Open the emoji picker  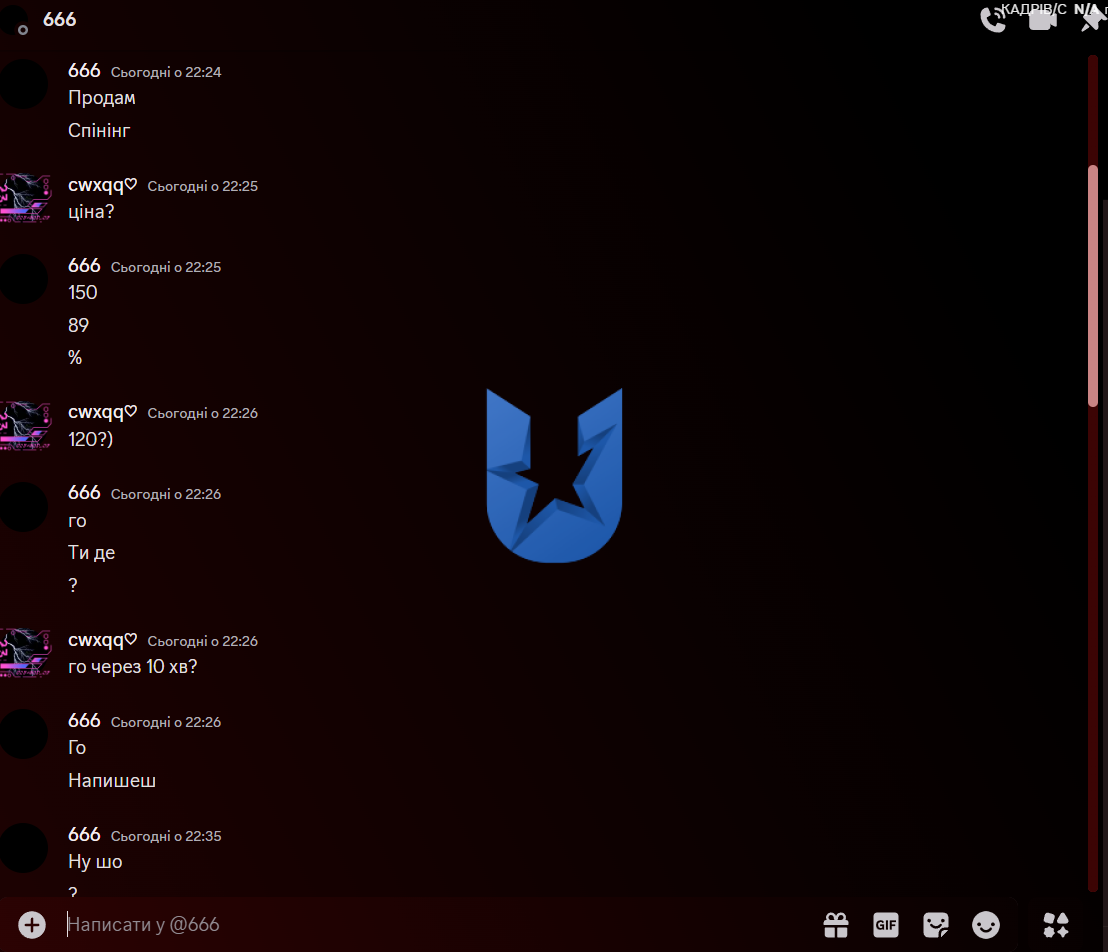[x=986, y=924]
